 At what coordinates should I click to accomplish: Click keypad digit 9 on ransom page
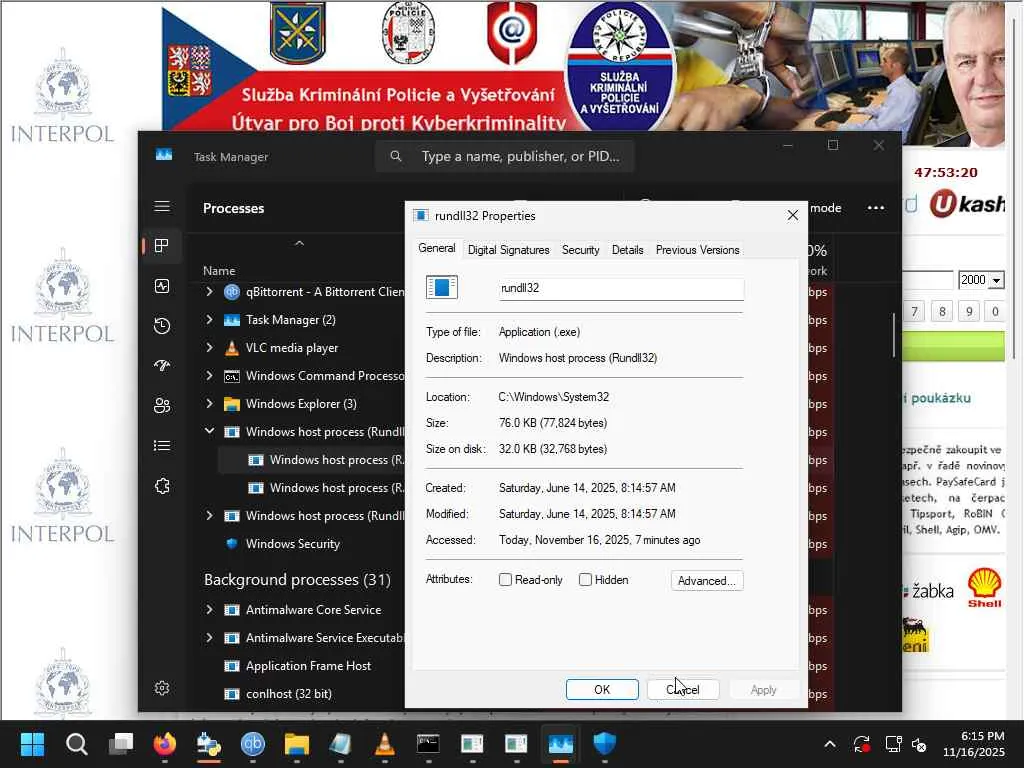point(969,312)
